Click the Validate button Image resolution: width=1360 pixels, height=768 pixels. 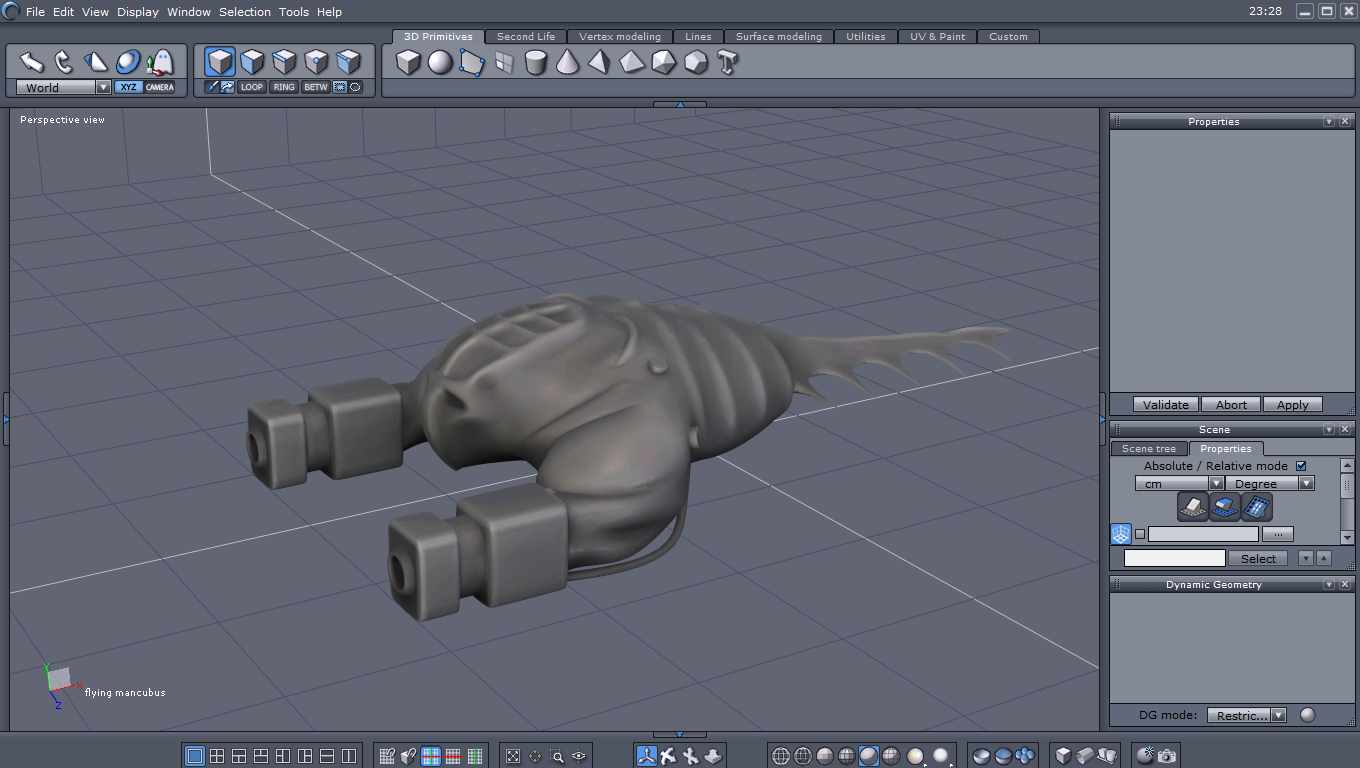click(1166, 405)
